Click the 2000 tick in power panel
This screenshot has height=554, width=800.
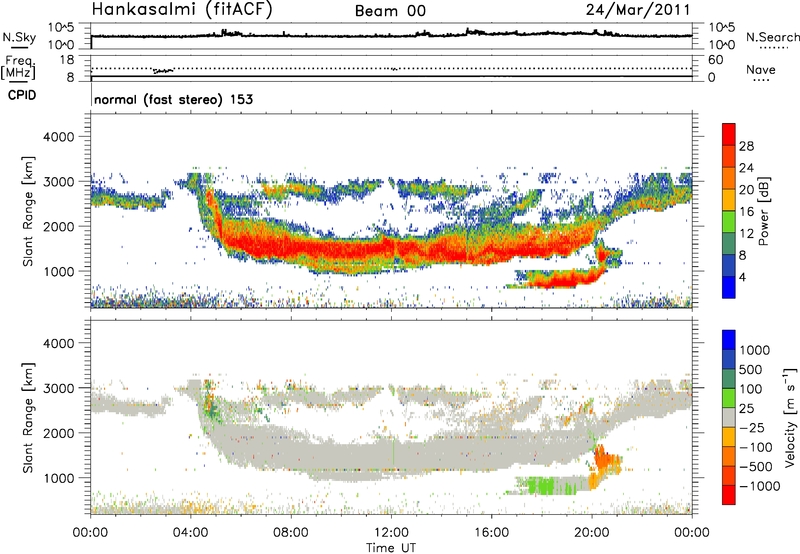point(58,226)
